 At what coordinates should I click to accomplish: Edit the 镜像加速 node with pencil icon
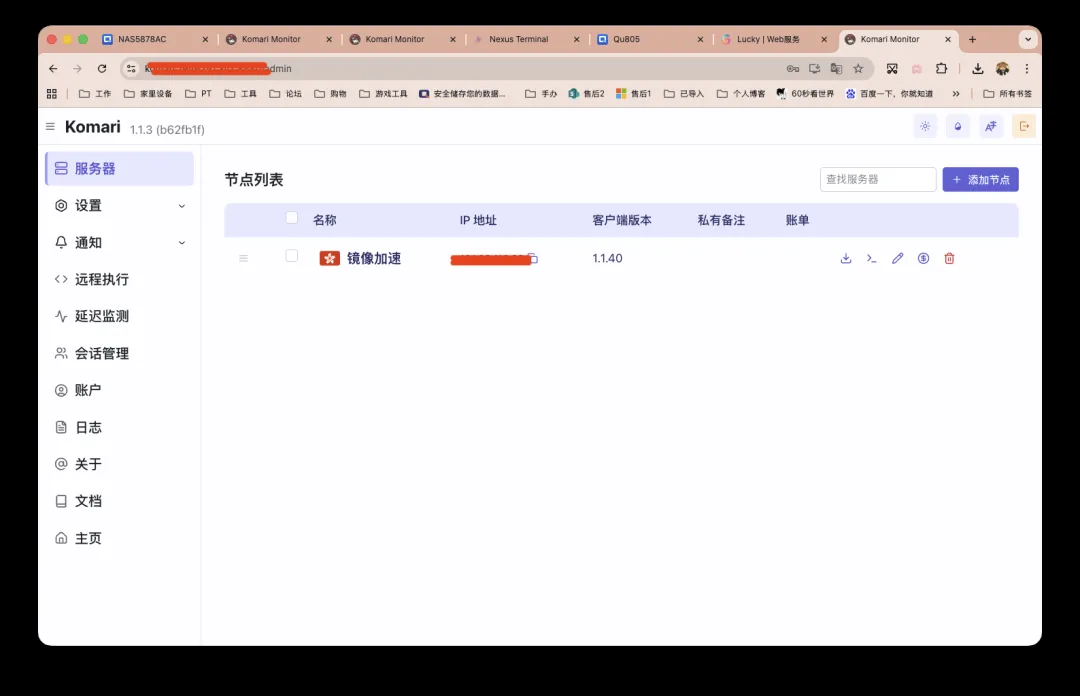897,258
